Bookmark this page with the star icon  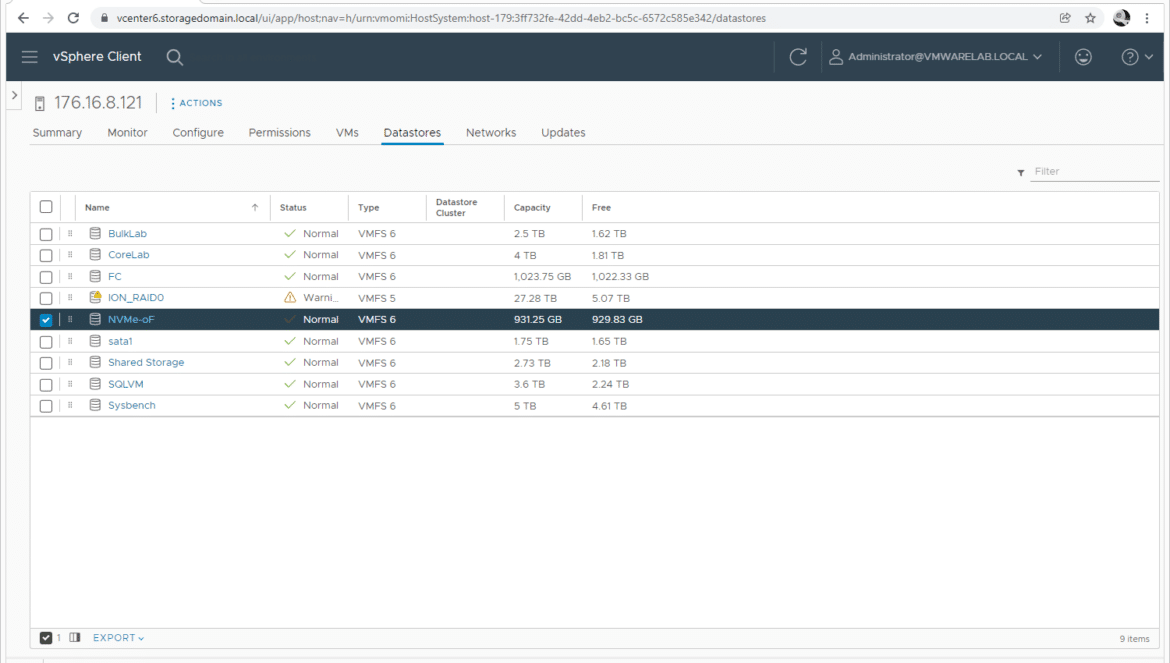(x=1090, y=18)
